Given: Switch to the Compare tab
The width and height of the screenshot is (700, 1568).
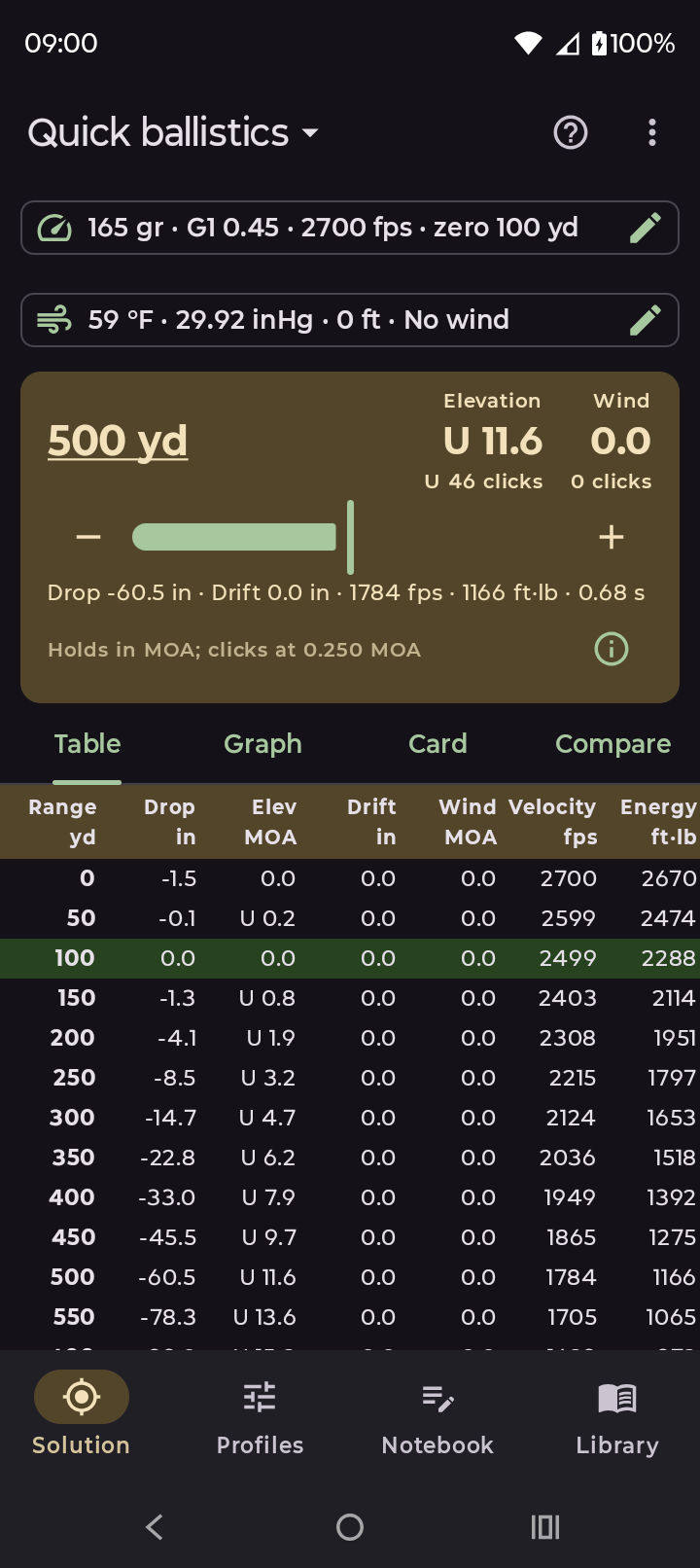Looking at the screenshot, I should (612, 744).
